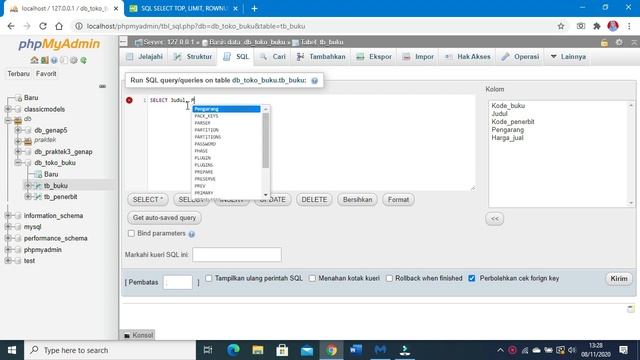Open the browser extensions puzzle icon

point(597,26)
